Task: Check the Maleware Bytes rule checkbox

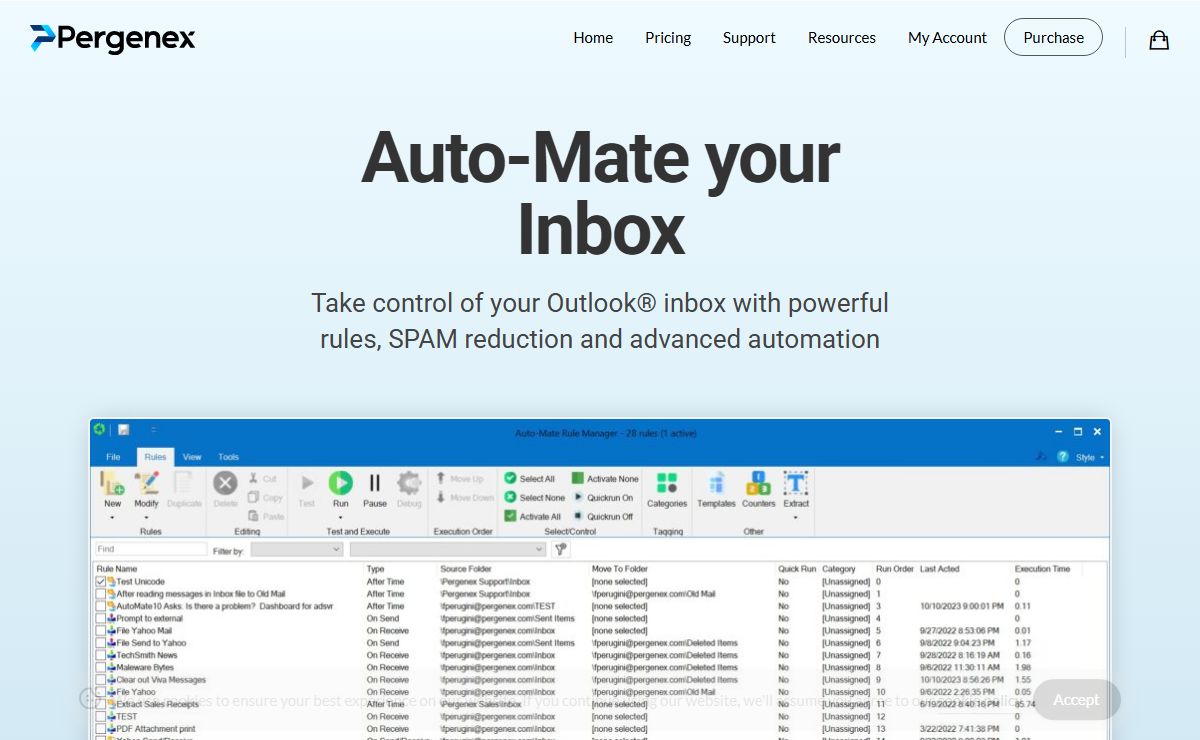Action: pos(100,668)
